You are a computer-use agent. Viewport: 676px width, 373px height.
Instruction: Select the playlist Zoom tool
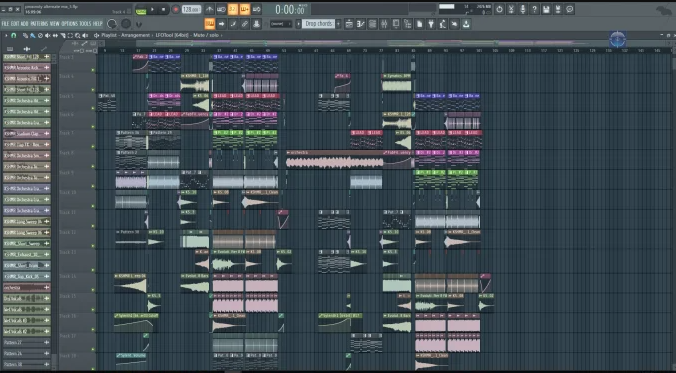click(x=78, y=35)
